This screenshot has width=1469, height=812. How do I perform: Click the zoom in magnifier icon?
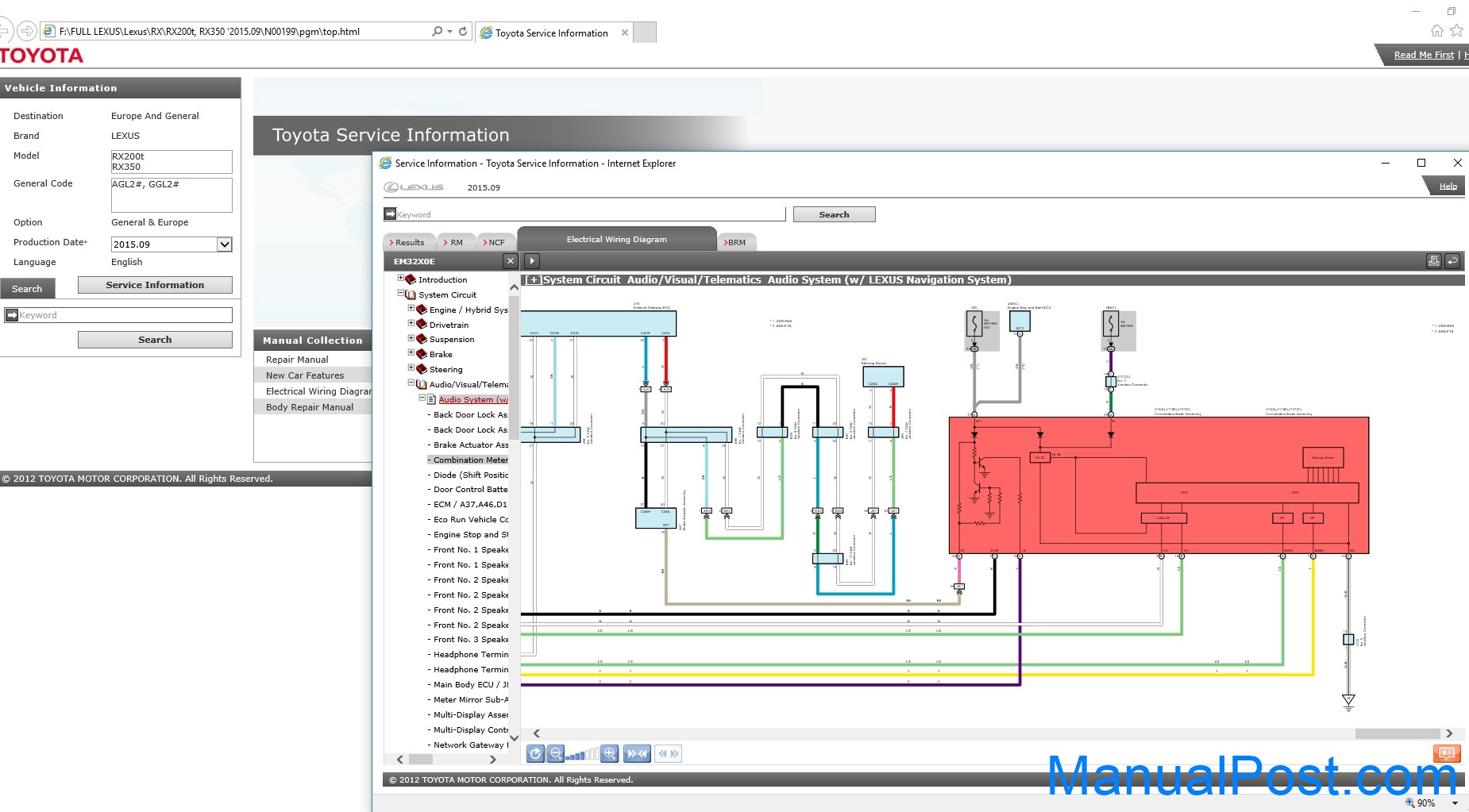[x=610, y=754]
